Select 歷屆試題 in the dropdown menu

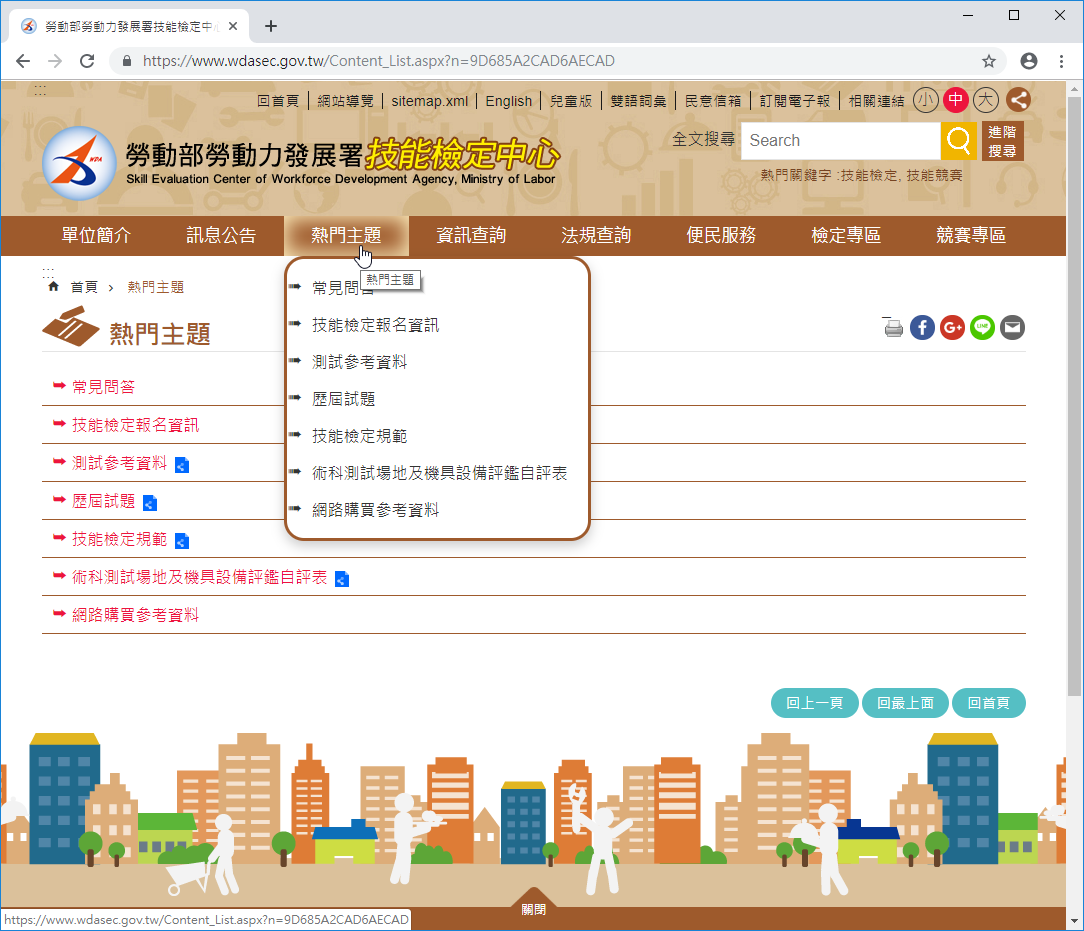click(343, 399)
